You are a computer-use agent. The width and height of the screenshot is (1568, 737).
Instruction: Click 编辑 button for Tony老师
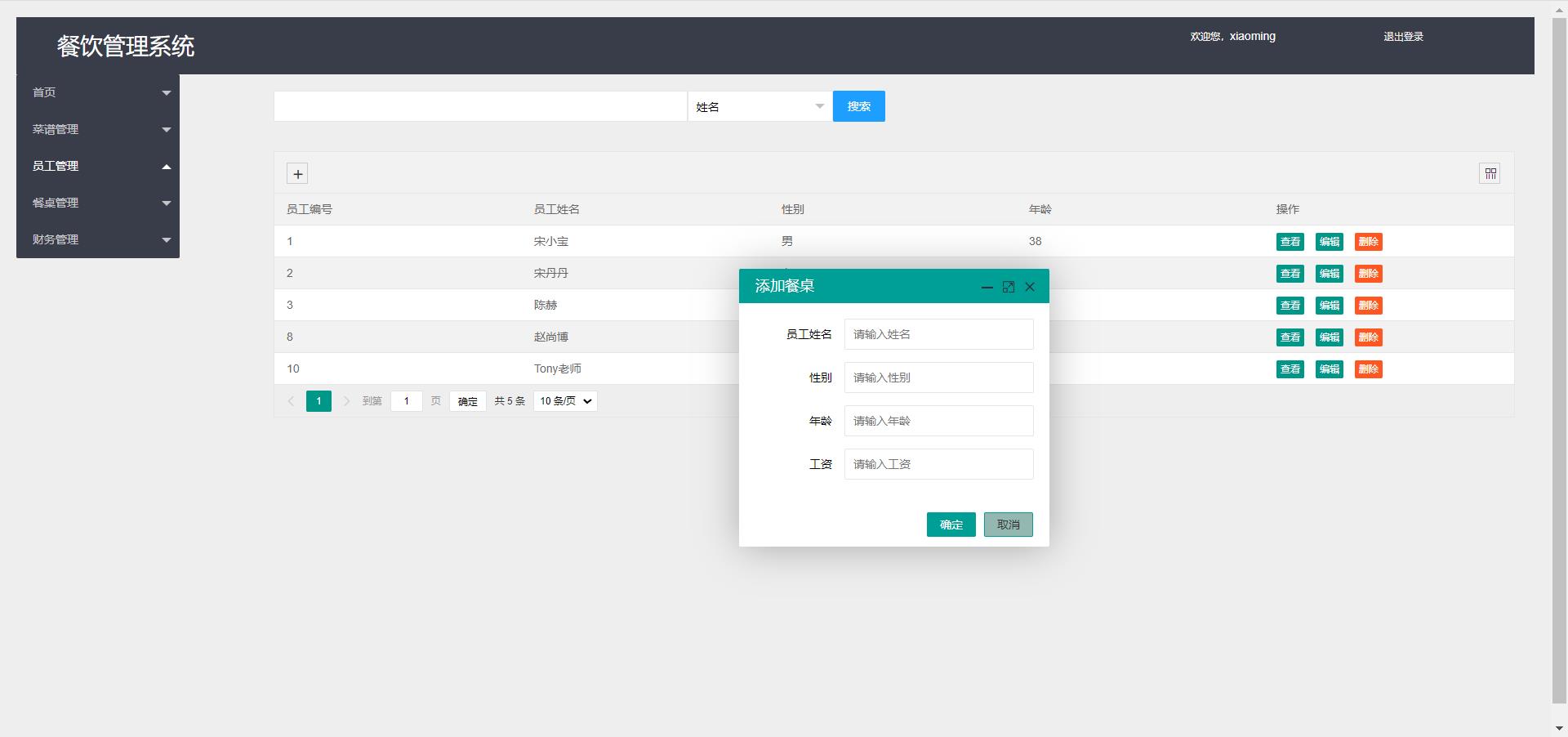click(x=1329, y=369)
